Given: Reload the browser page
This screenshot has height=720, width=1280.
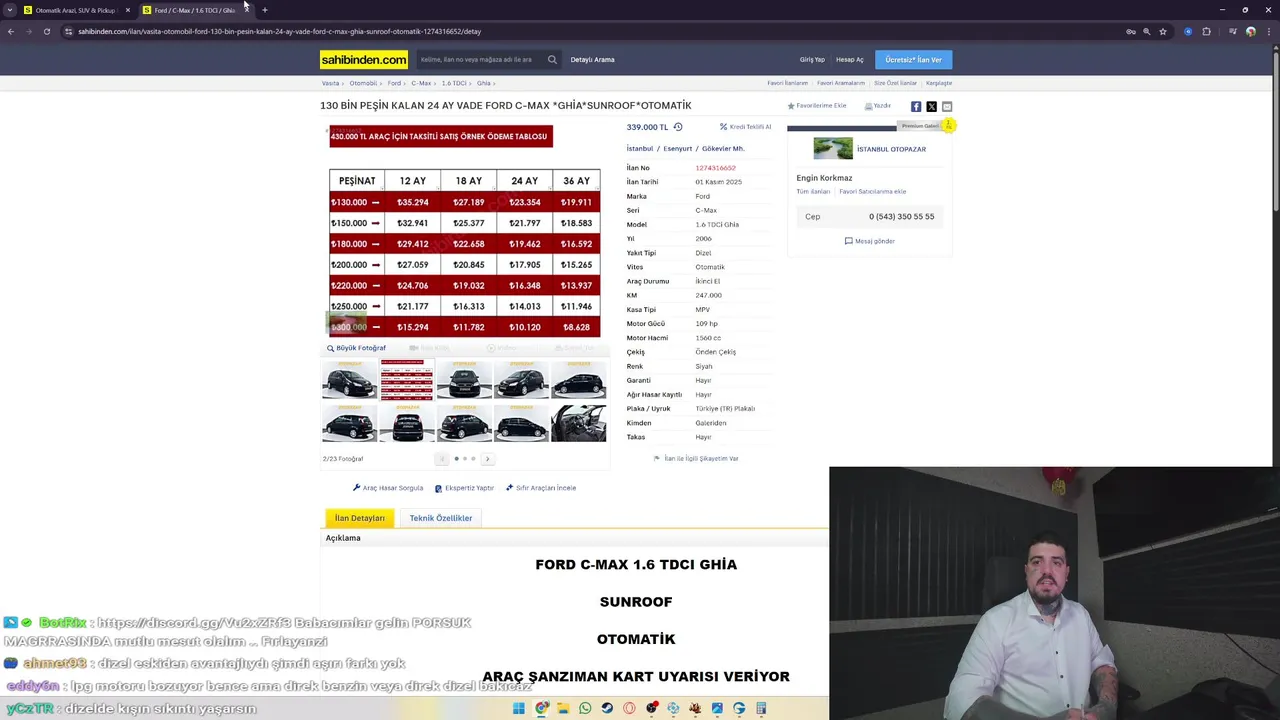Looking at the screenshot, I should tap(46, 31).
